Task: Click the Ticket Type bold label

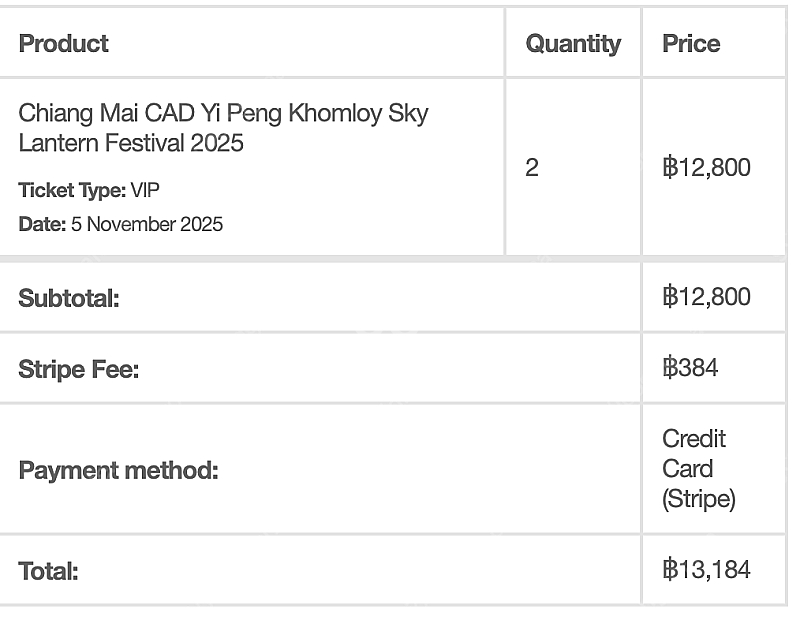Action: (x=72, y=190)
